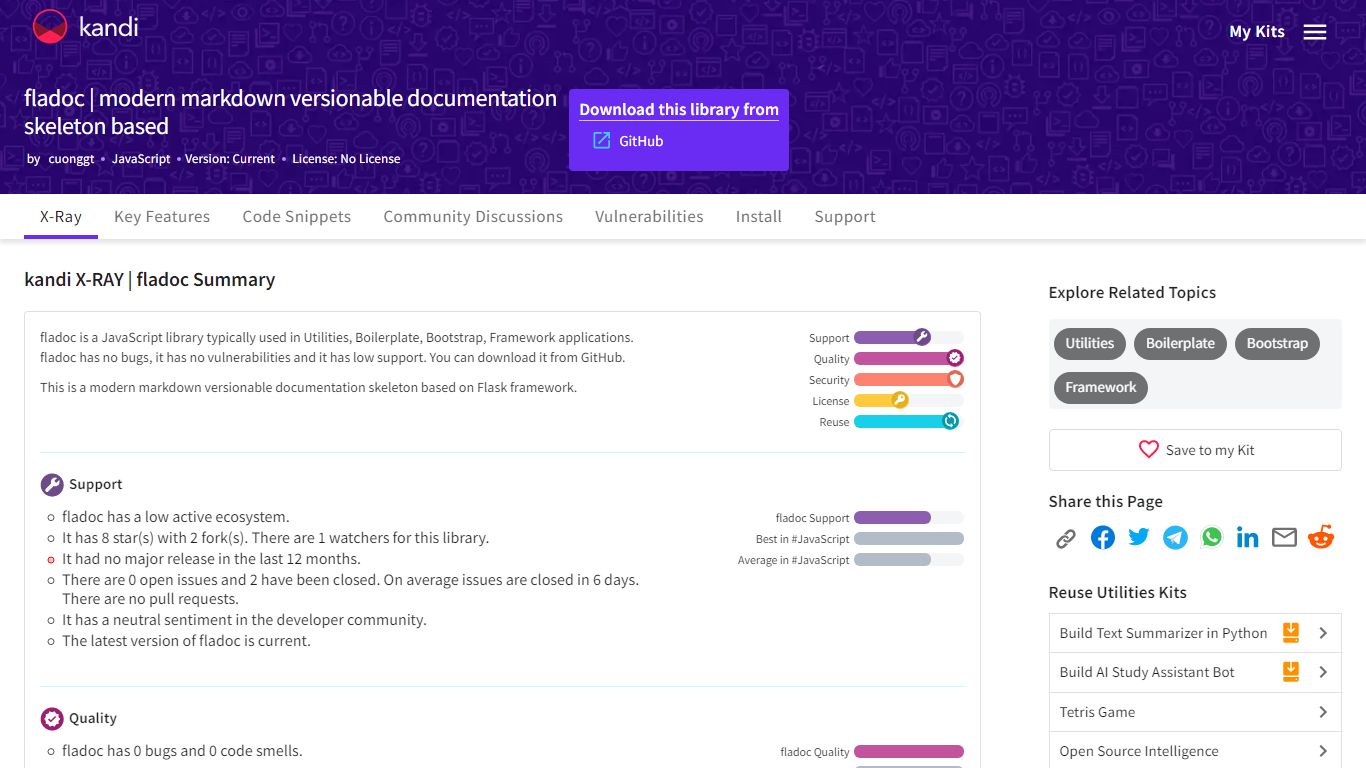The height and width of the screenshot is (768, 1366).
Task: Select the Framework topic tag
Action: pyautogui.click(x=1100, y=388)
